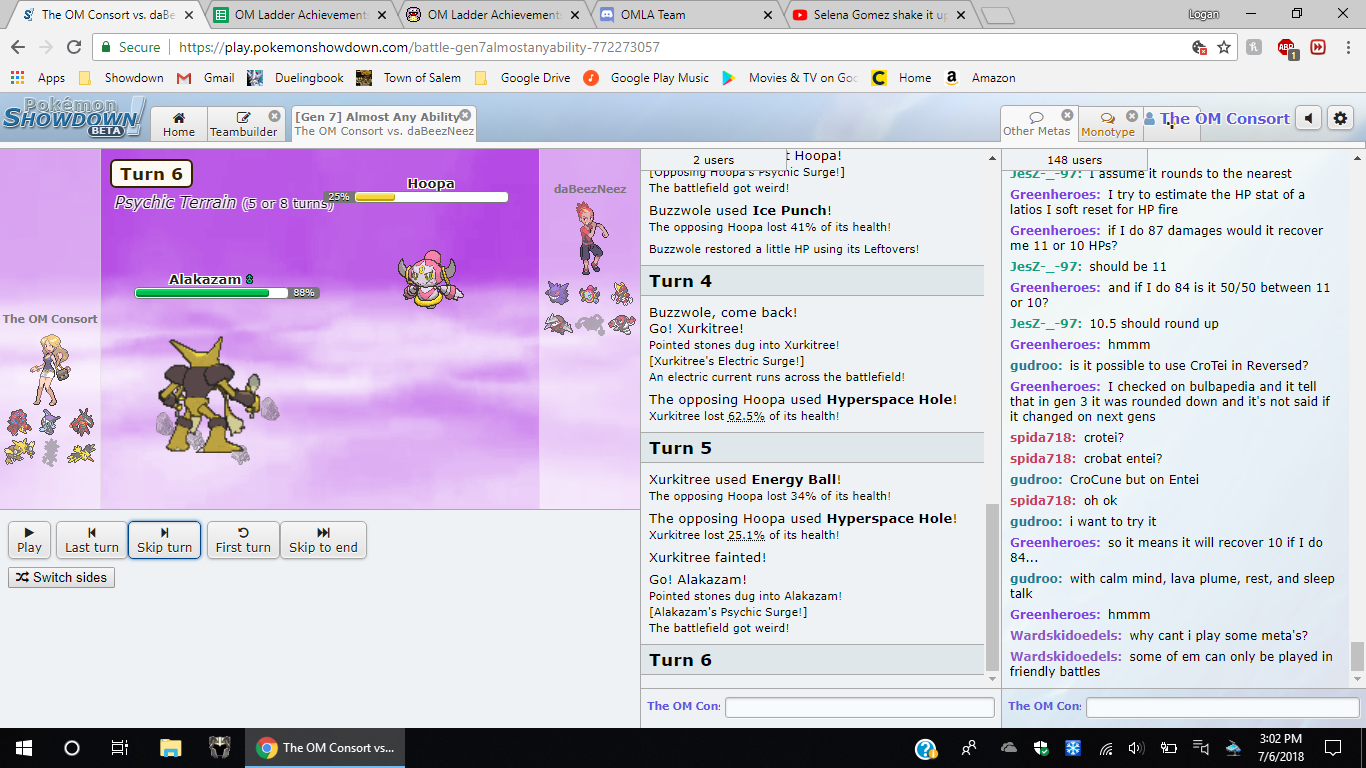Reload the page in Chrome
1366x768 pixels.
coord(74,47)
